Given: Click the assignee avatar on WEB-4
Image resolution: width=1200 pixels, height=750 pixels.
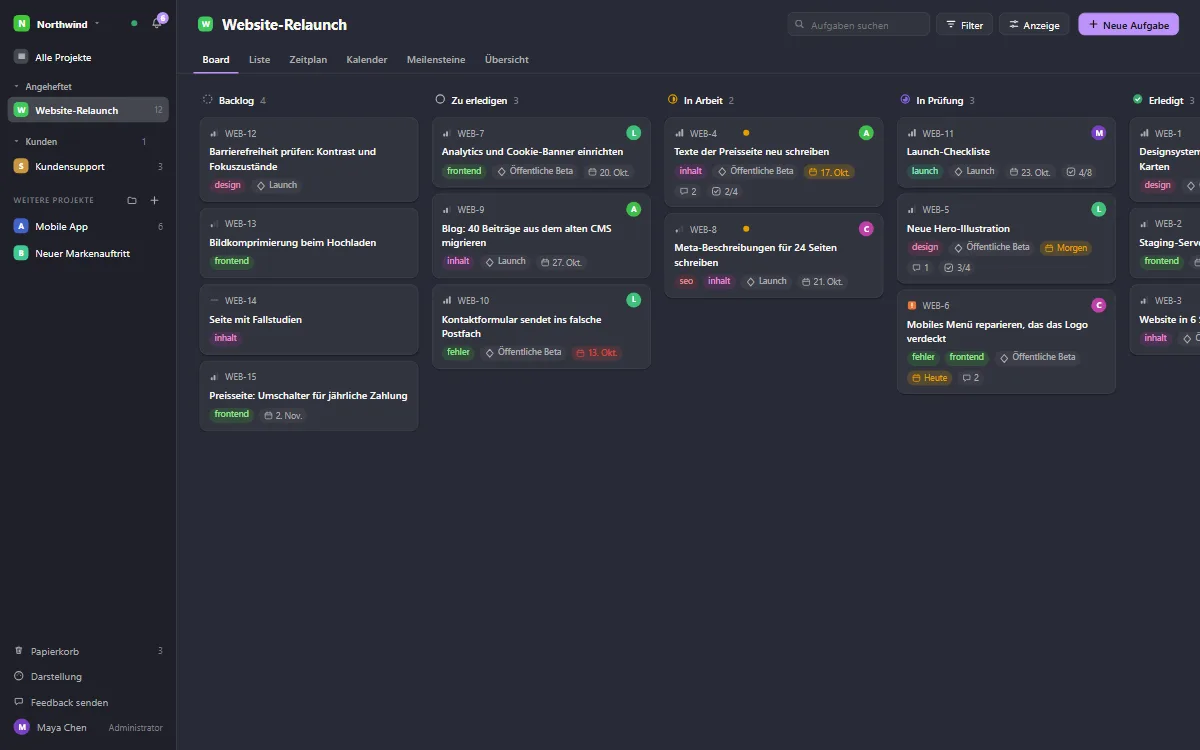Looking at the screenshot, I should coord(866,133).
